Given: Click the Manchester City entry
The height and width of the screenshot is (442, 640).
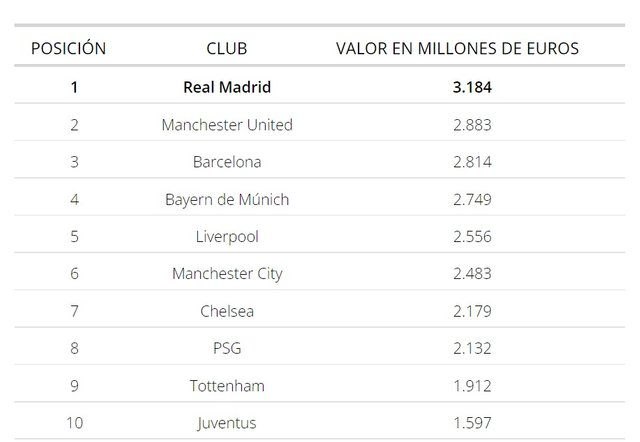Looking at the screenshot, I should pos(227,274).
